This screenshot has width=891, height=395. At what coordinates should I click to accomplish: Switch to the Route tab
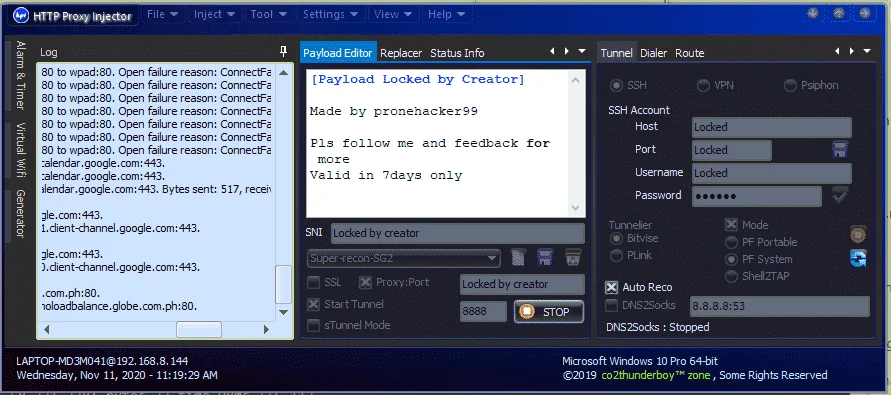click(x=689, y=53)
